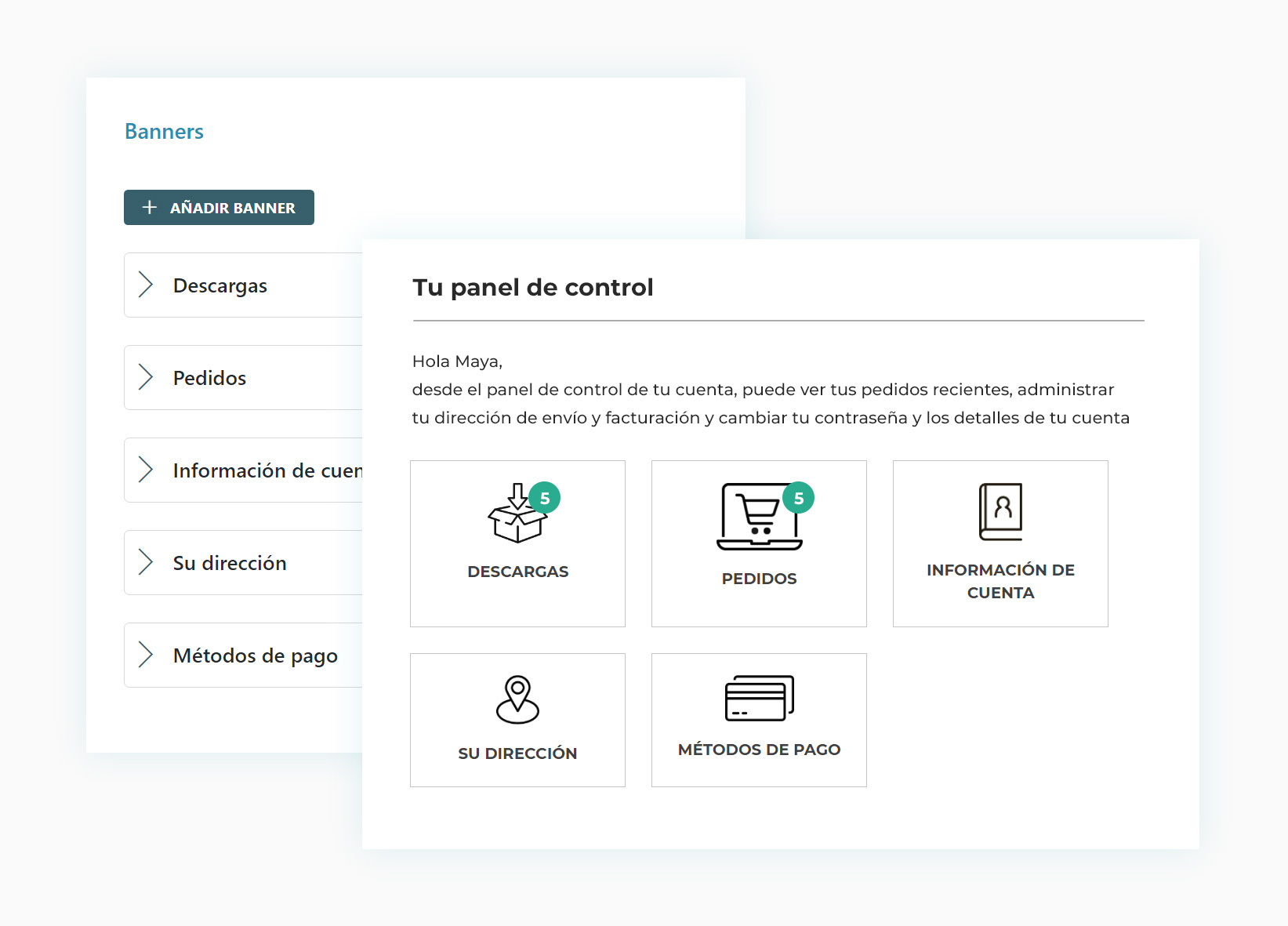Select the MÉTODOS DE PAGO tile label

(x=759, y=750)
